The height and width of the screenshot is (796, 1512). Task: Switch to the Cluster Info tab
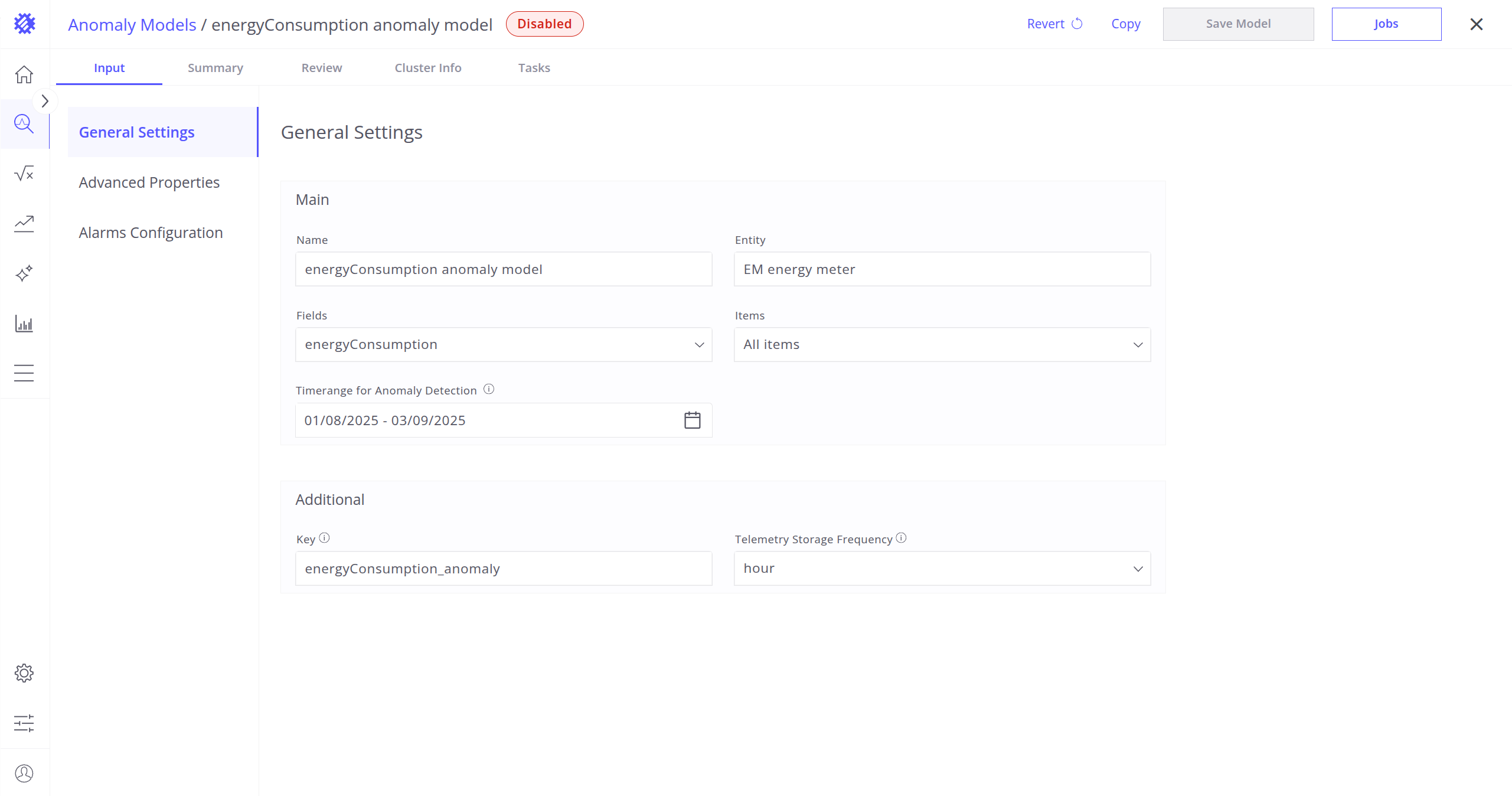427,68
